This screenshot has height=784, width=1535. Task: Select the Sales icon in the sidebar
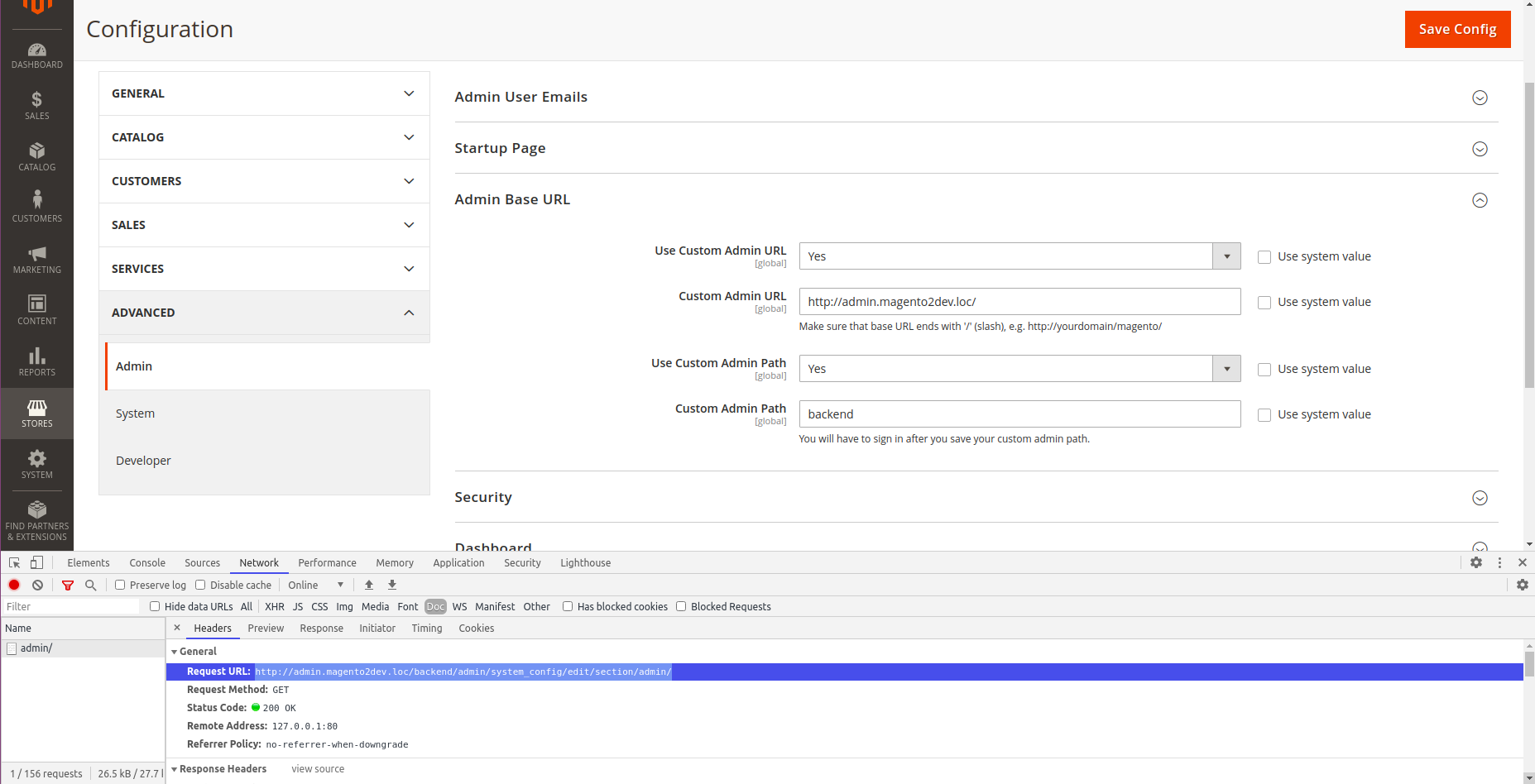36,105
